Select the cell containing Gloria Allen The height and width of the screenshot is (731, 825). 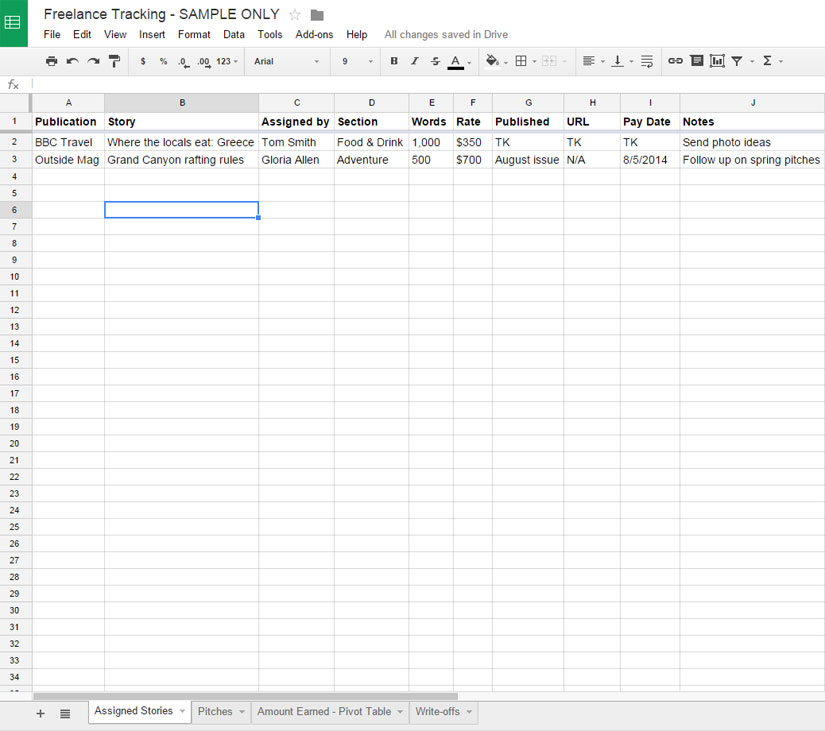coord(295,160)
